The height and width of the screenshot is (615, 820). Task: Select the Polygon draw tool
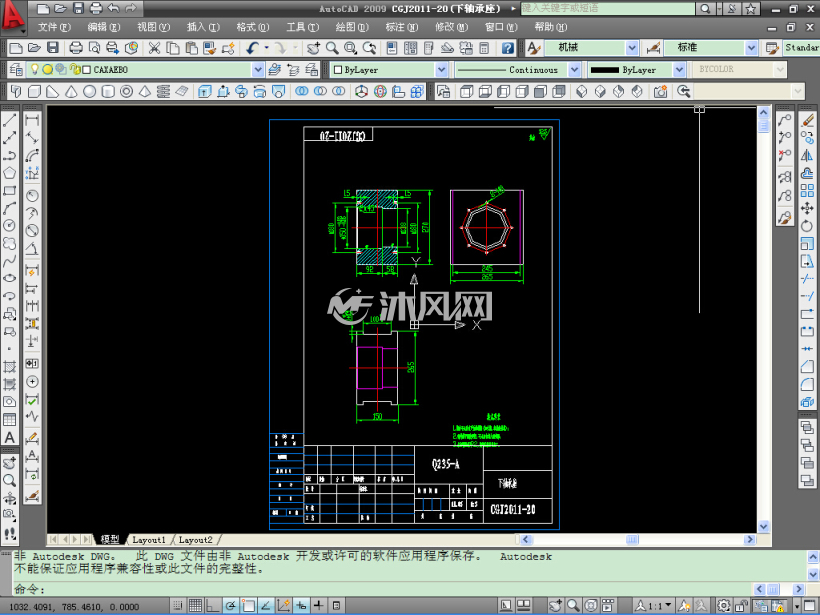pos(9,173)
